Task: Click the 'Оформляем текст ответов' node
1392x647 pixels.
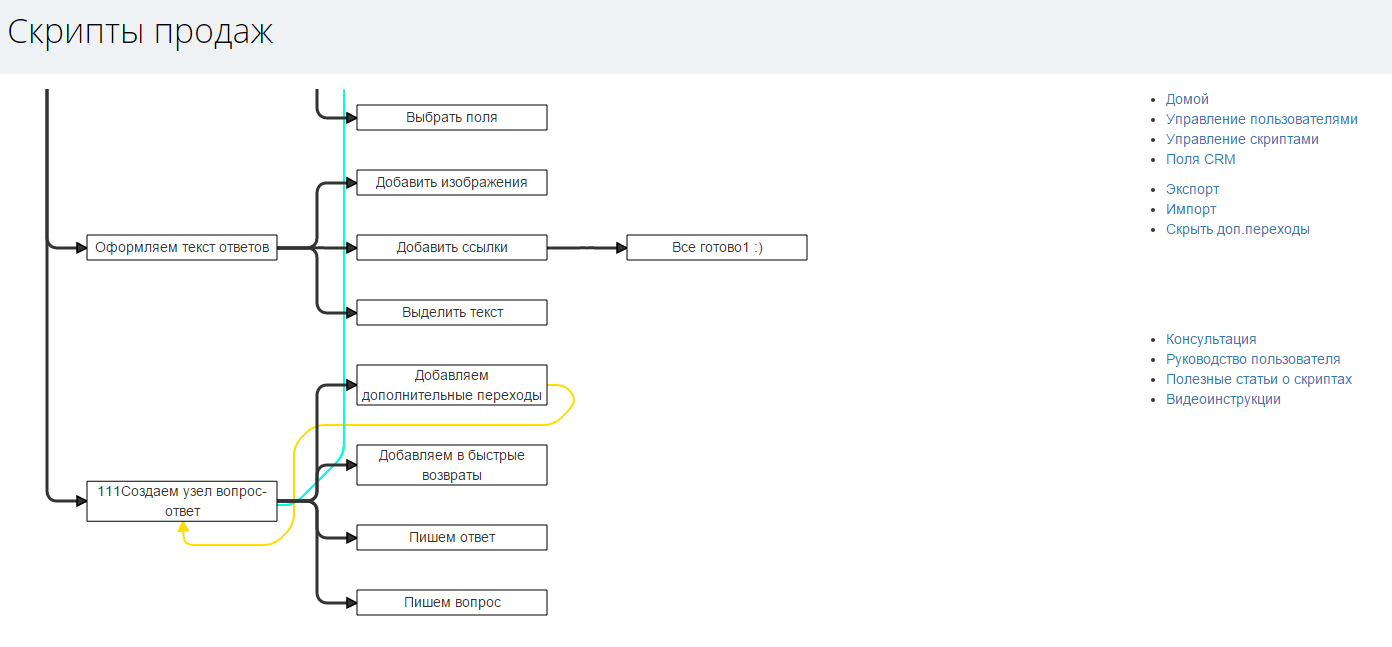Action: (x=181, y=247)
